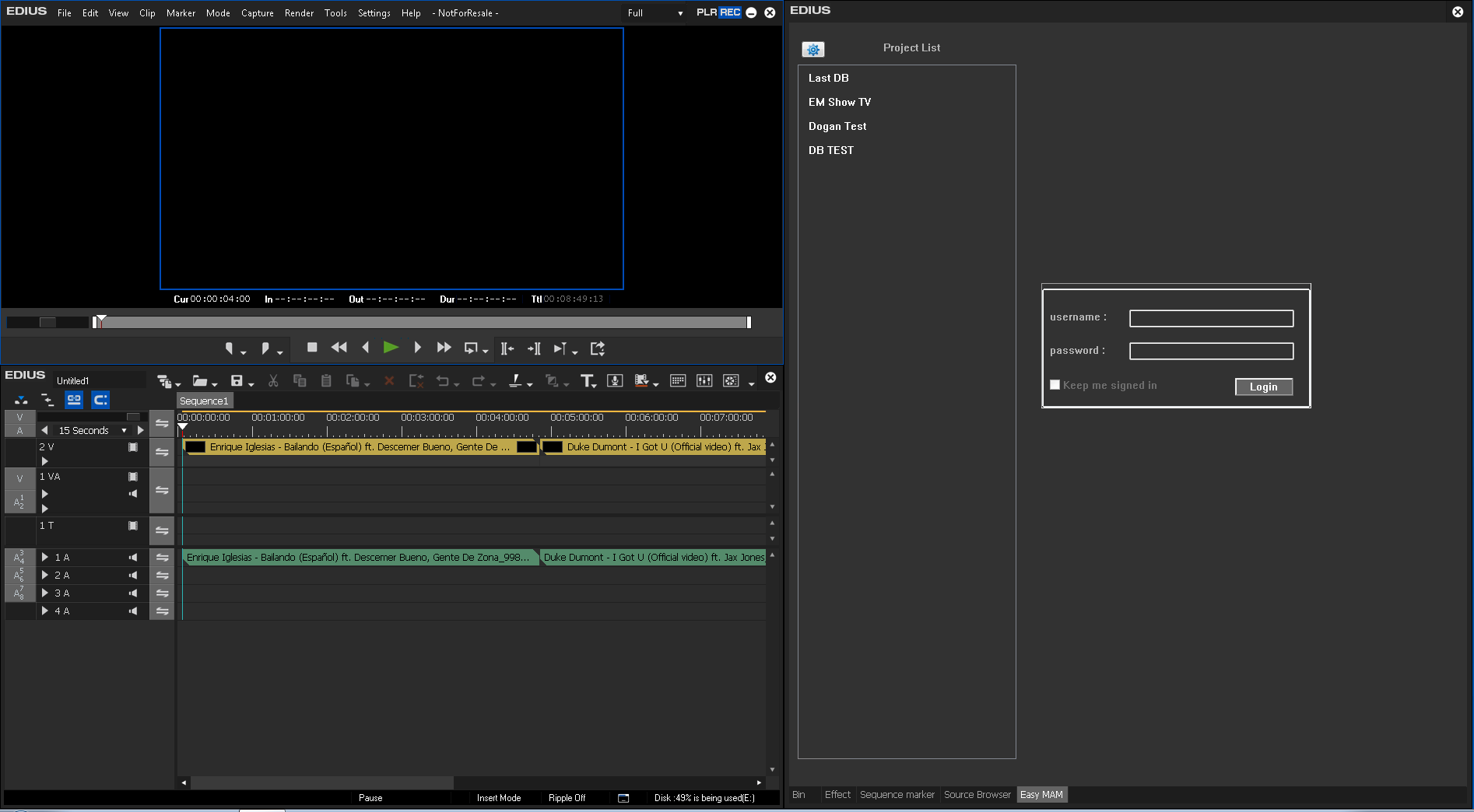Click the Export icon in the player
This screenshot has height=812, width=1474.
tap(598, 348)
